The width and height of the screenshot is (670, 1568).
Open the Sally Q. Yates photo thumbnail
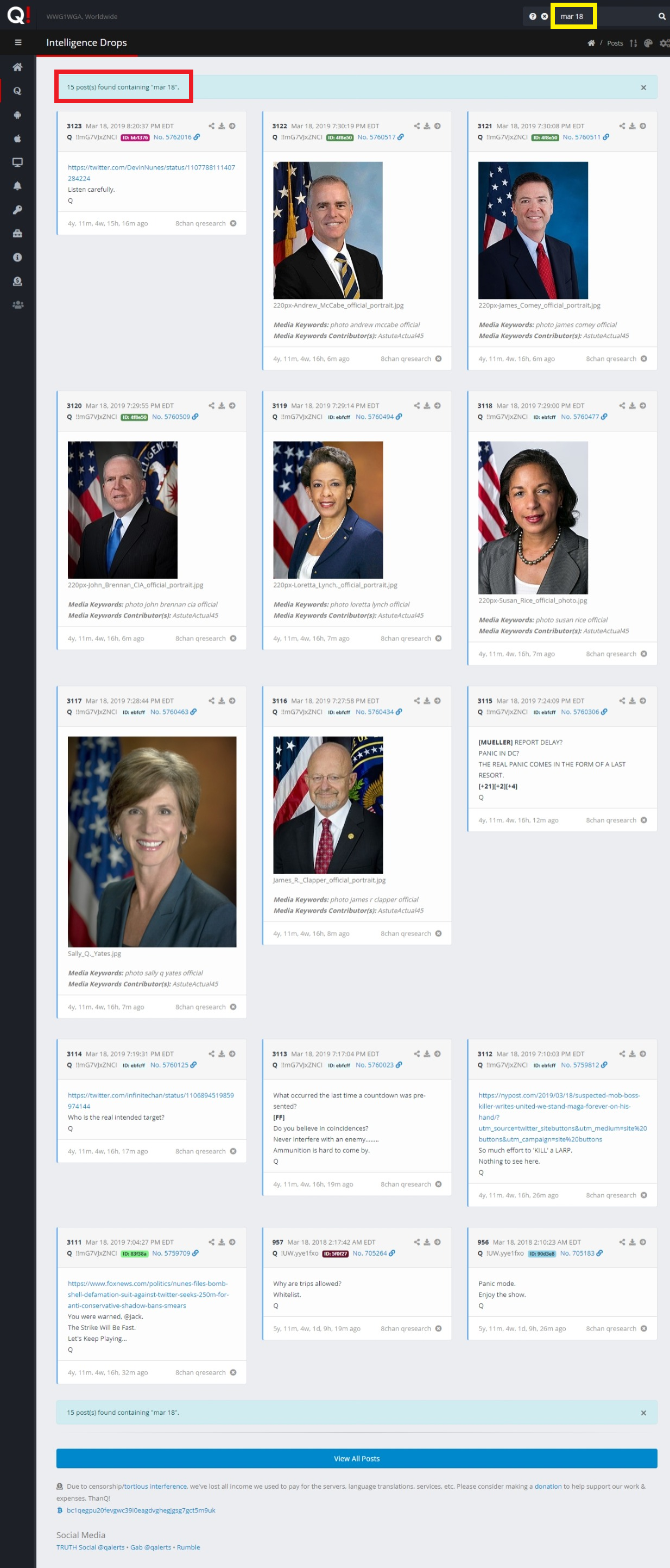click(x=151, y=841)
